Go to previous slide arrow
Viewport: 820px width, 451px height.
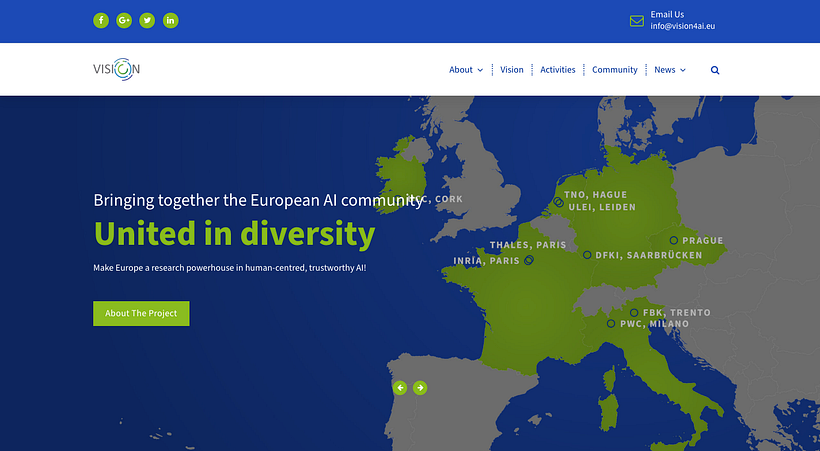coord(400,388)
